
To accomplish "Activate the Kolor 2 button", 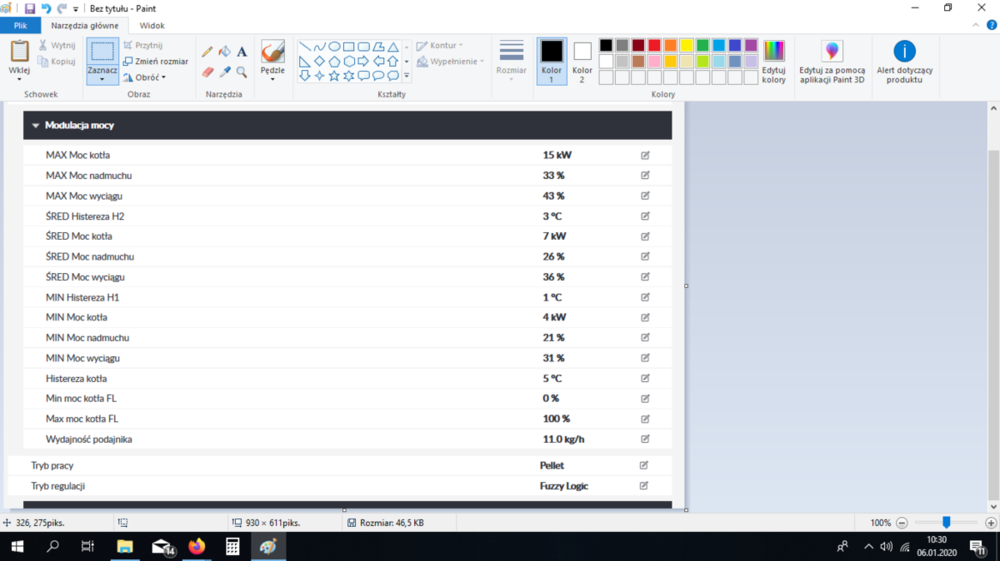I will click(x=582, y=61).
